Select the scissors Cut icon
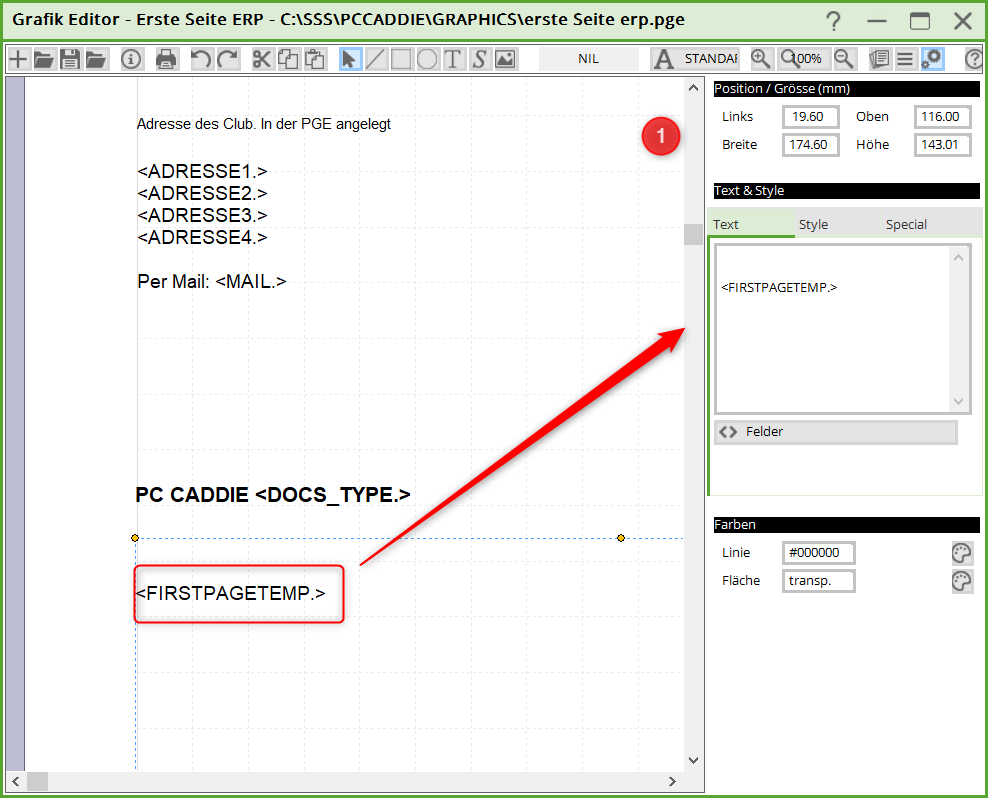The image size is (988, 798). [262, 59]
